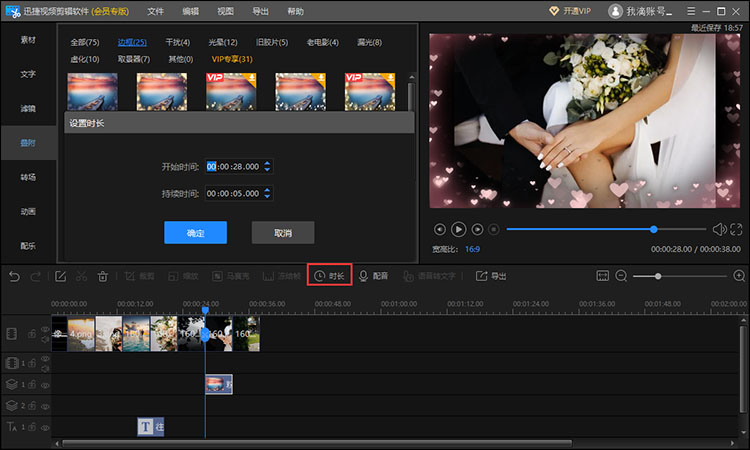Enter fullscreen preview mode
This screenshot has width=750, height=450.
point(736,230)
